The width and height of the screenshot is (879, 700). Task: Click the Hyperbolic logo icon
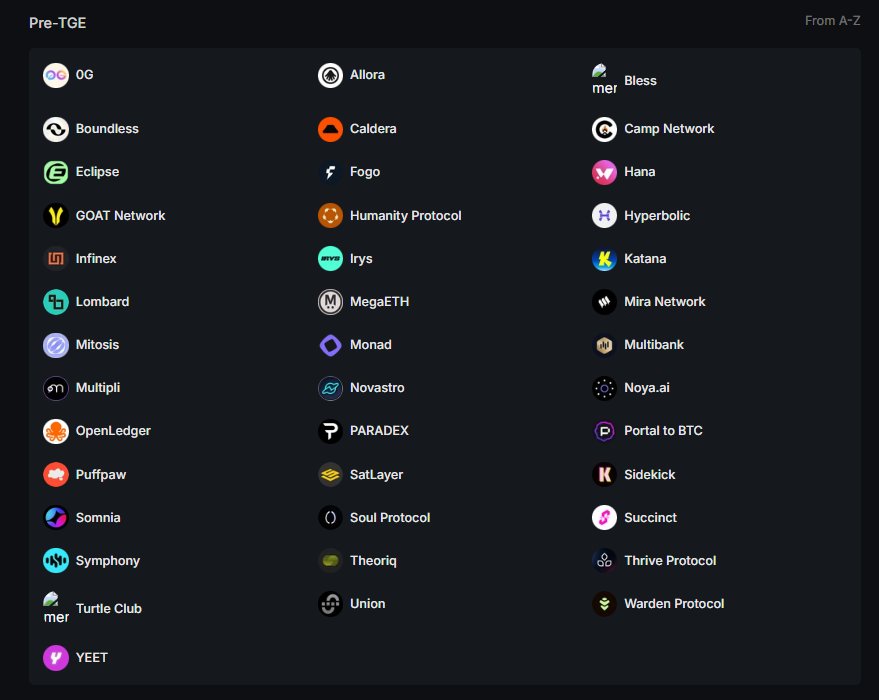[x=604, y=216]
